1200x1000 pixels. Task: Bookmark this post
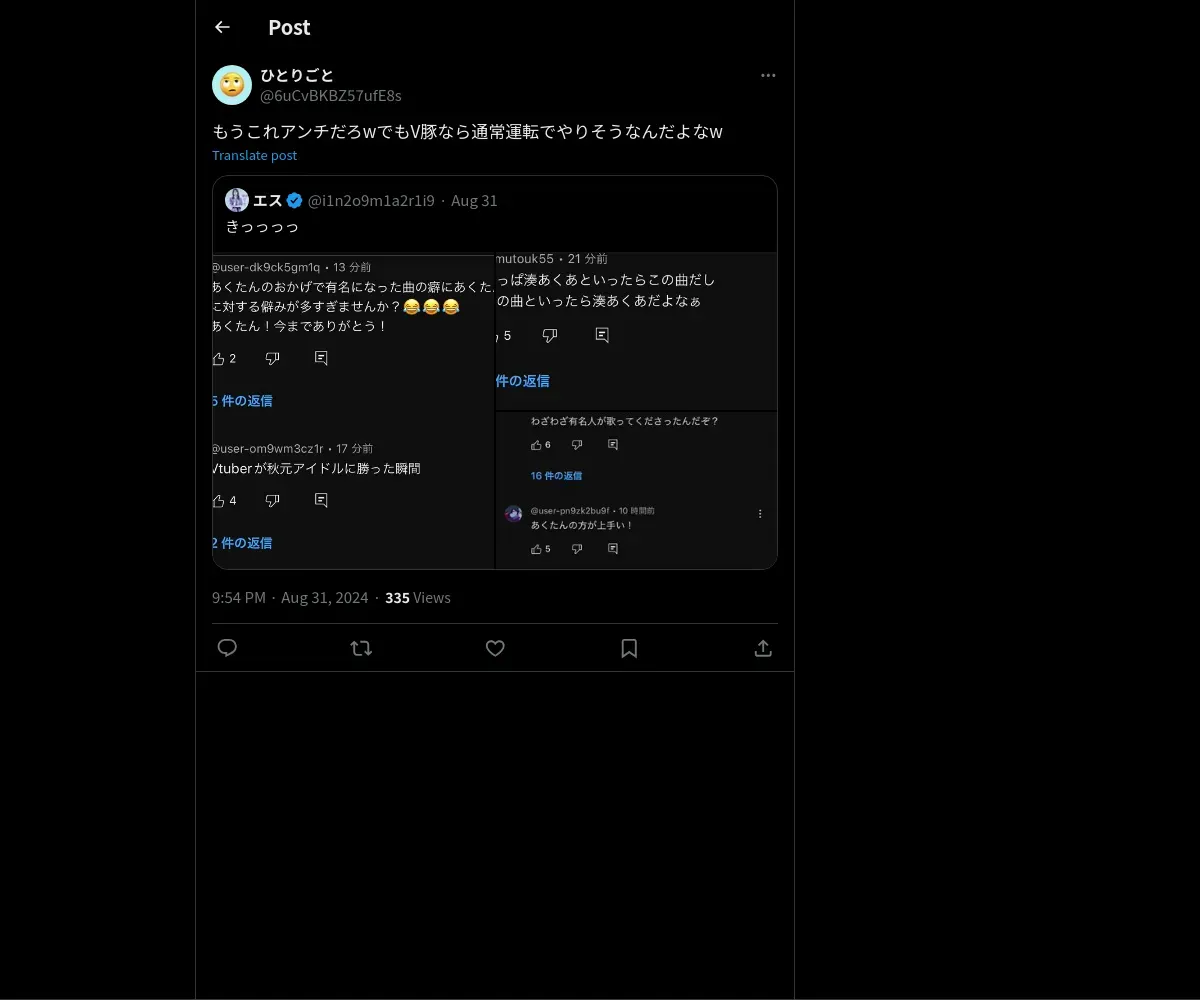coord(629,648)
